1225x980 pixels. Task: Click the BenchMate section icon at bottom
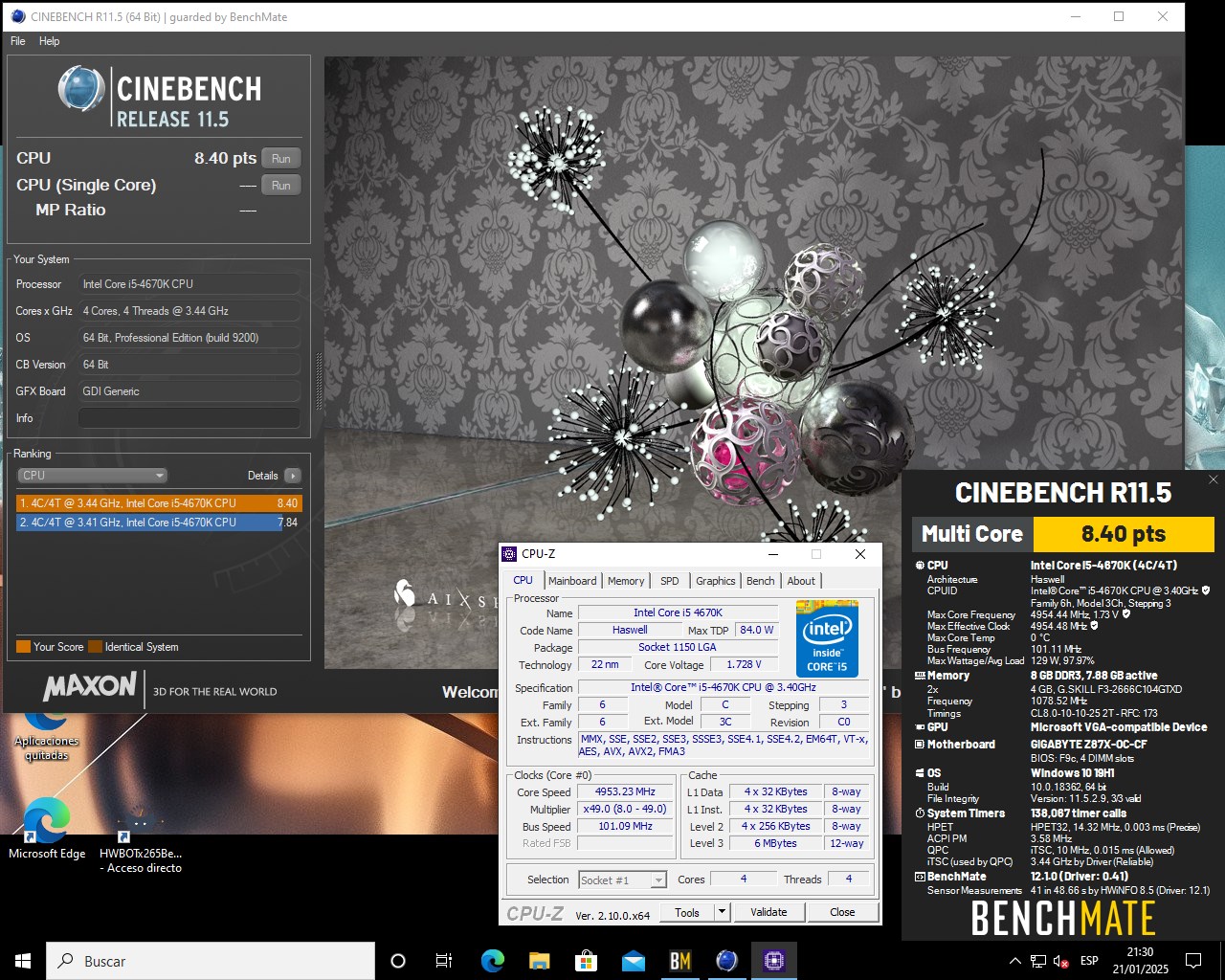(x=920, y=877)
